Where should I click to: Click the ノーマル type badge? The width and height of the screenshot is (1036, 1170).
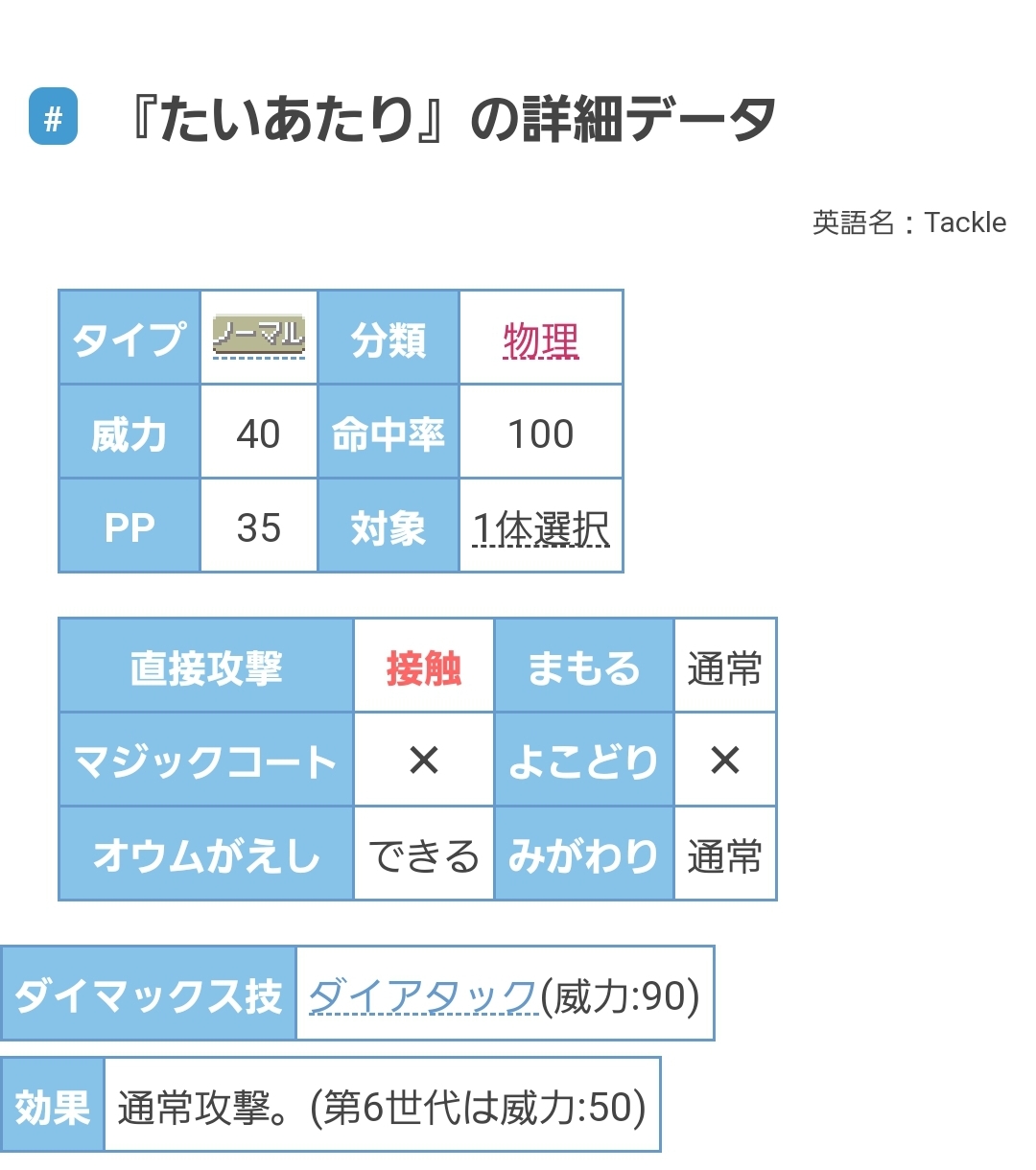point(258,335)
